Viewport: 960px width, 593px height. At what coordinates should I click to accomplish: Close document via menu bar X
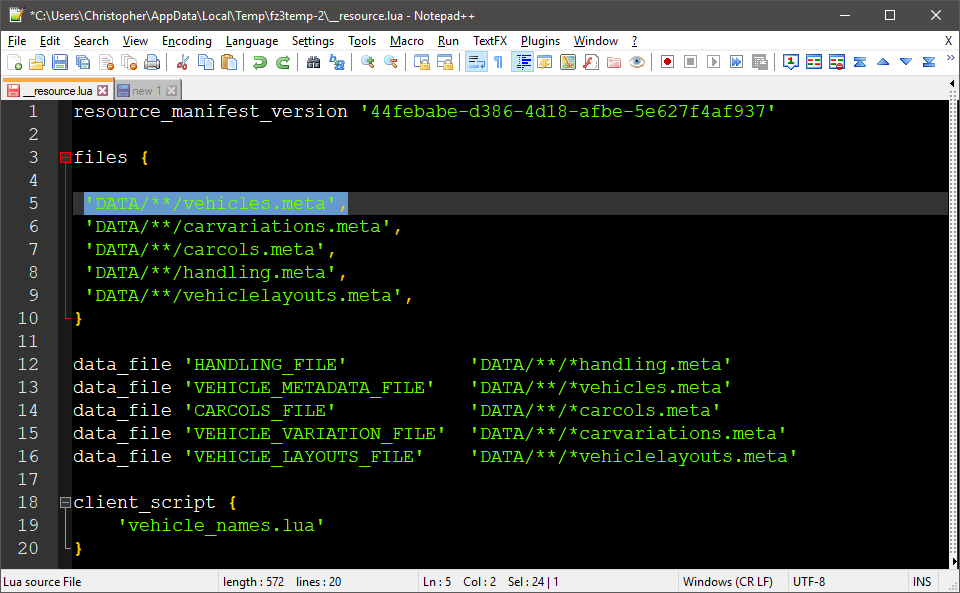[x=948, y=41]
